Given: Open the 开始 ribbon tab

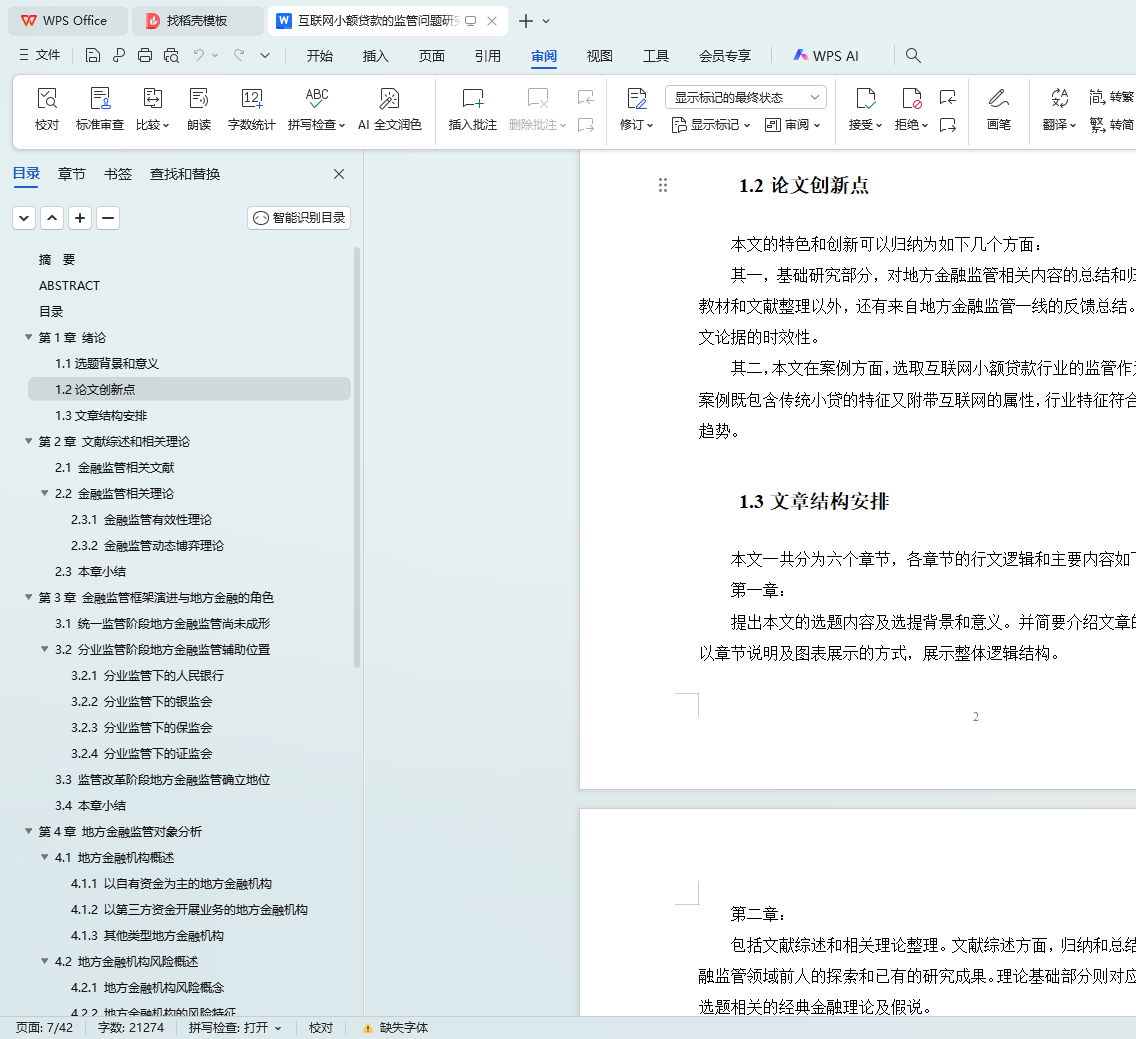Looking at the screenshot, I should point(320,56).
